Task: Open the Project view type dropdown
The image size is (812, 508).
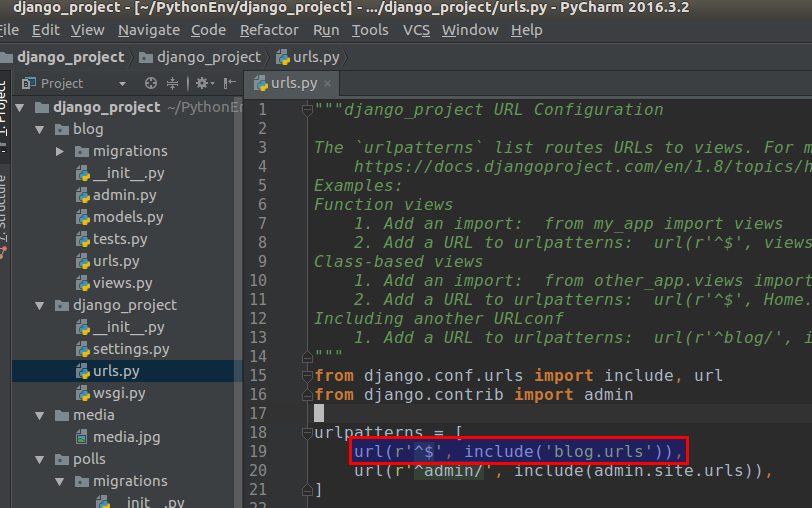Action: (122, 84)
